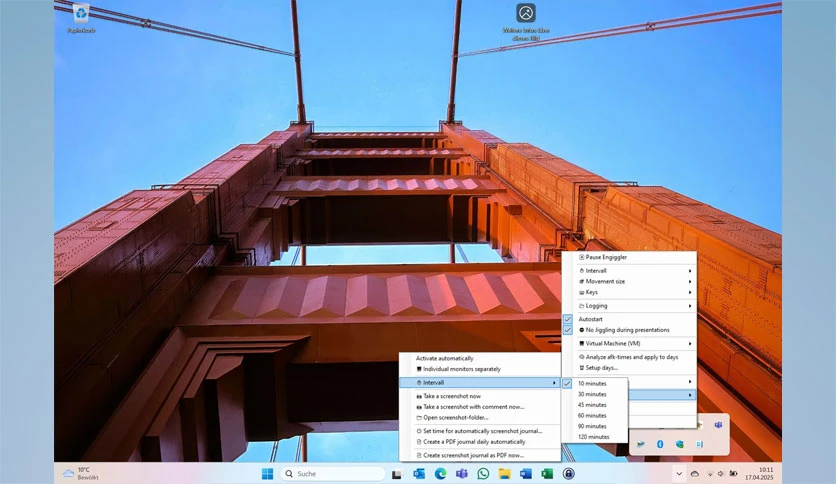Viewport: 836px width, 484px height.
Task: Click Activate automatically in screenshot submenu
Action: click(479, 358)
